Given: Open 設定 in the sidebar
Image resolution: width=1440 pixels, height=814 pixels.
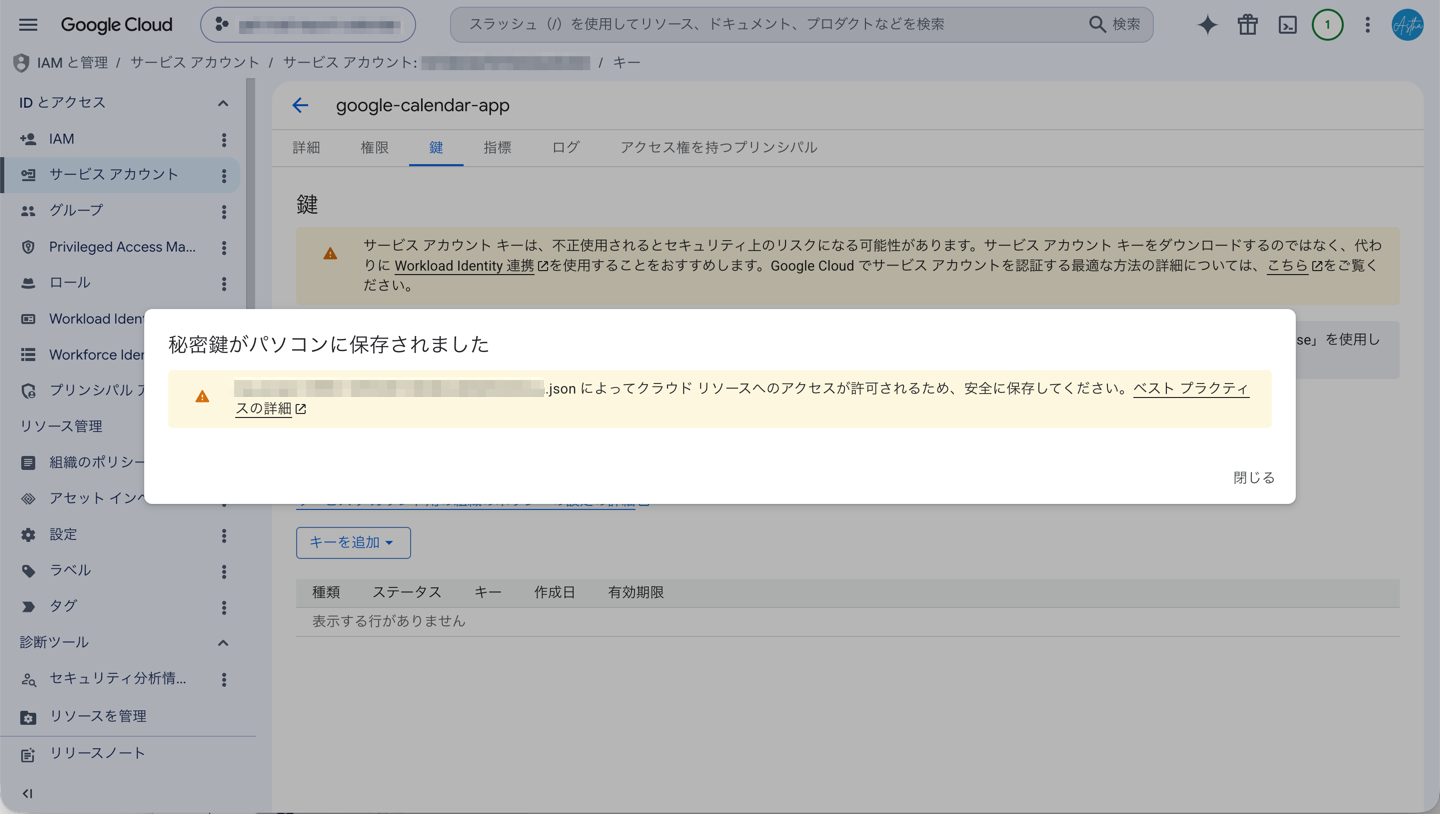Looking at the screenshot, I should (63, 534).
